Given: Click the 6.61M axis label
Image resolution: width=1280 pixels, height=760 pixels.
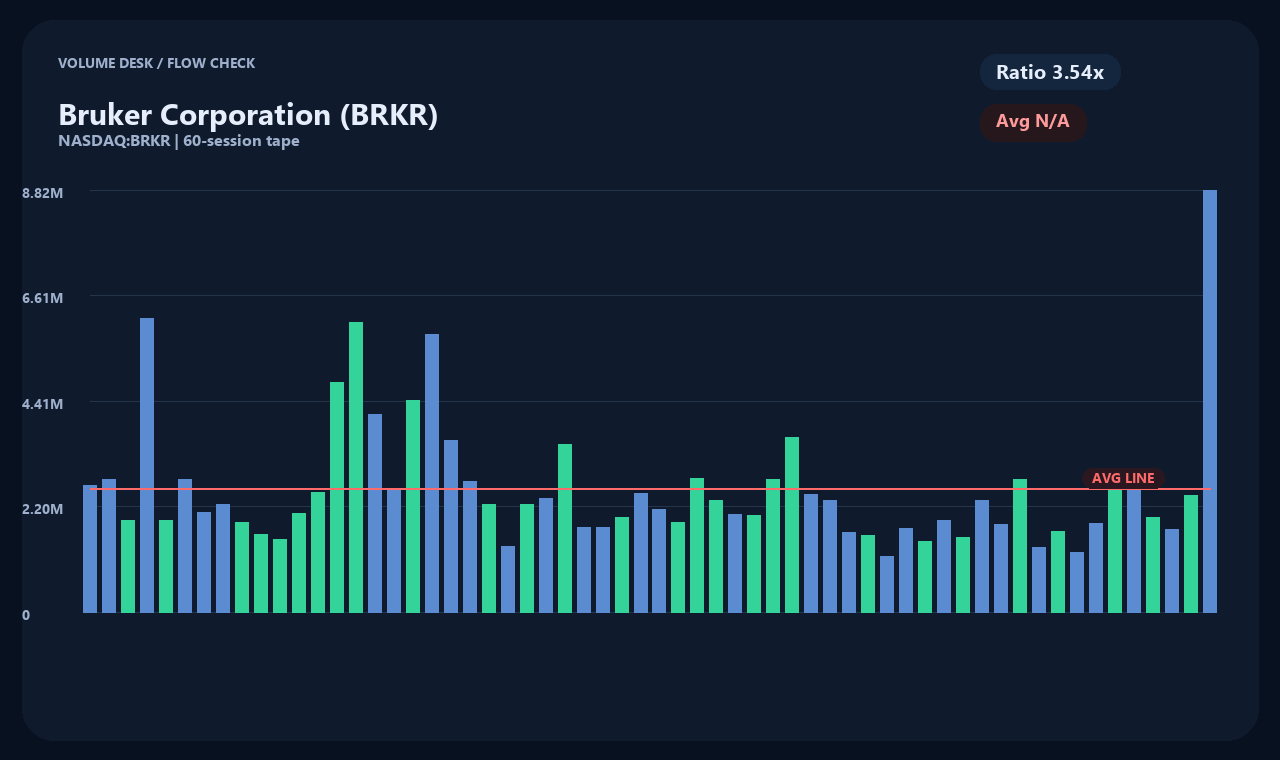Looking at the screenshot, I should [x=43, y=298].
